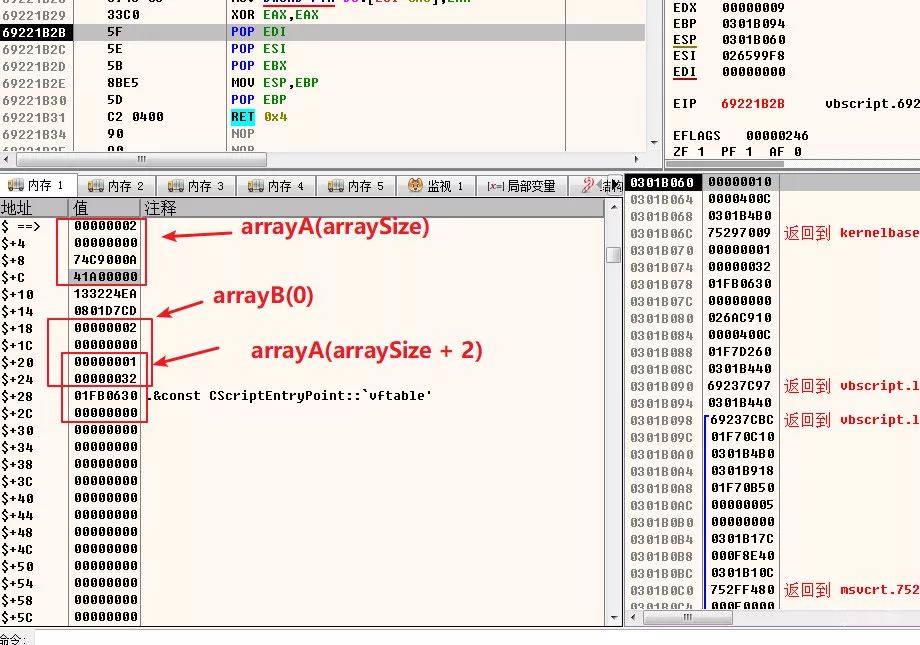Click the disassembly scroll-down arrow
This screenshot has height=645, width=920.
click(x=654, y=143)
